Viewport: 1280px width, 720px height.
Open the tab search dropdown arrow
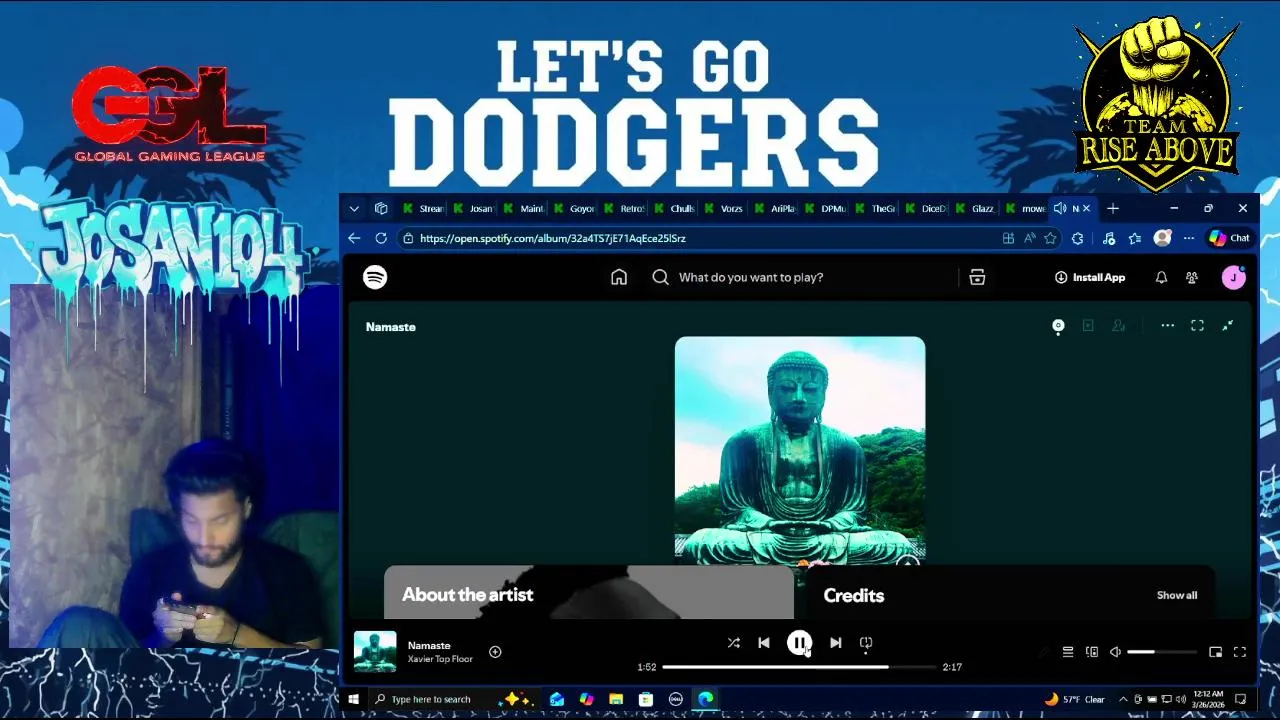[354, 208]
